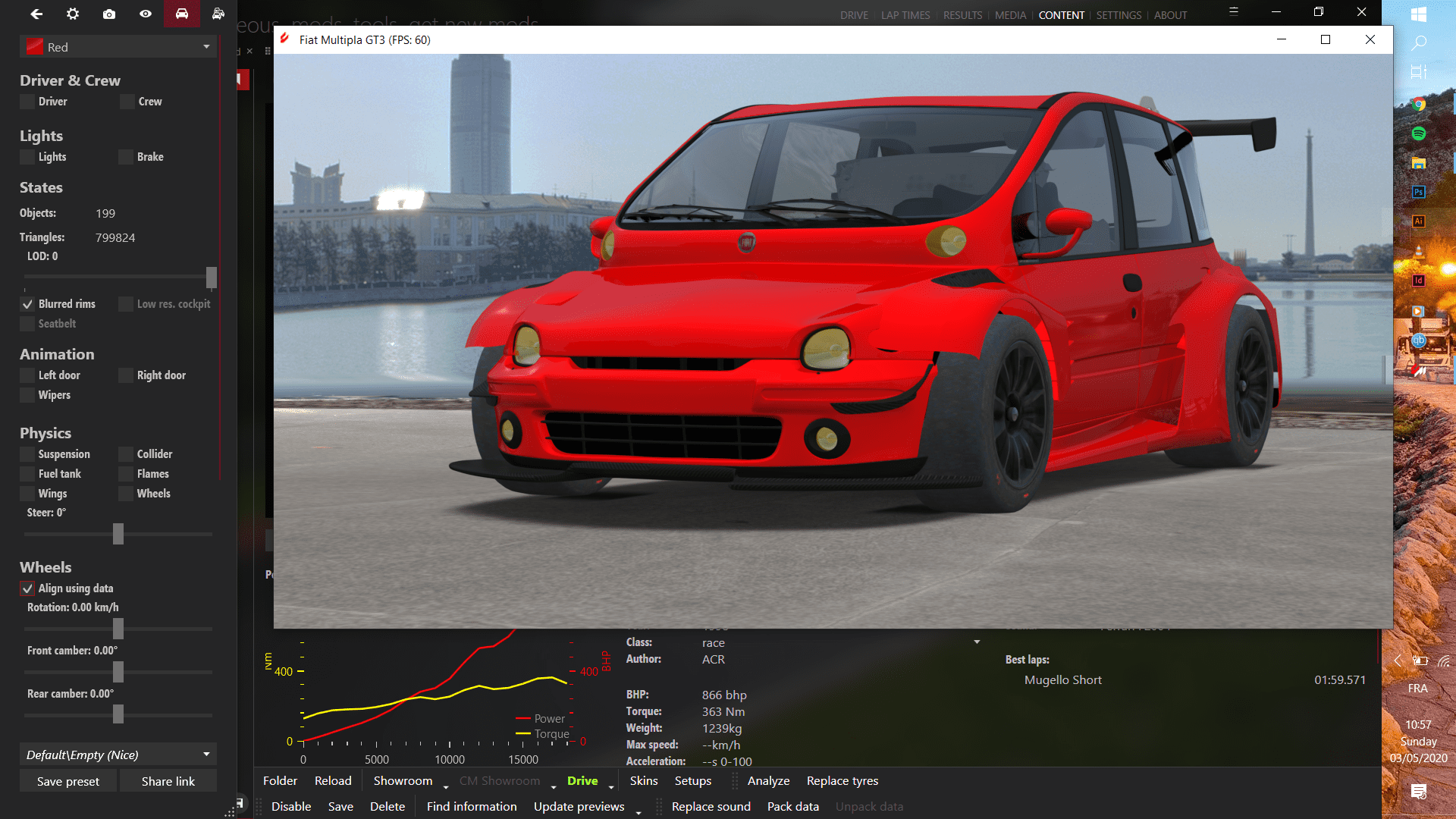Adjust the LOD slider handle
1456x819 pixels.
point(212,278)
